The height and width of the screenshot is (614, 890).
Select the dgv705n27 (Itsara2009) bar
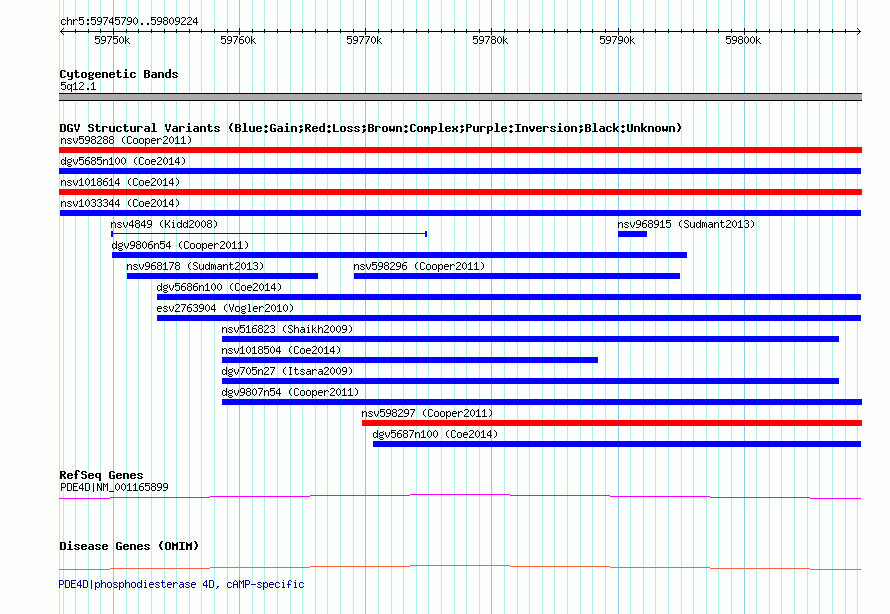tap(530, 381)
